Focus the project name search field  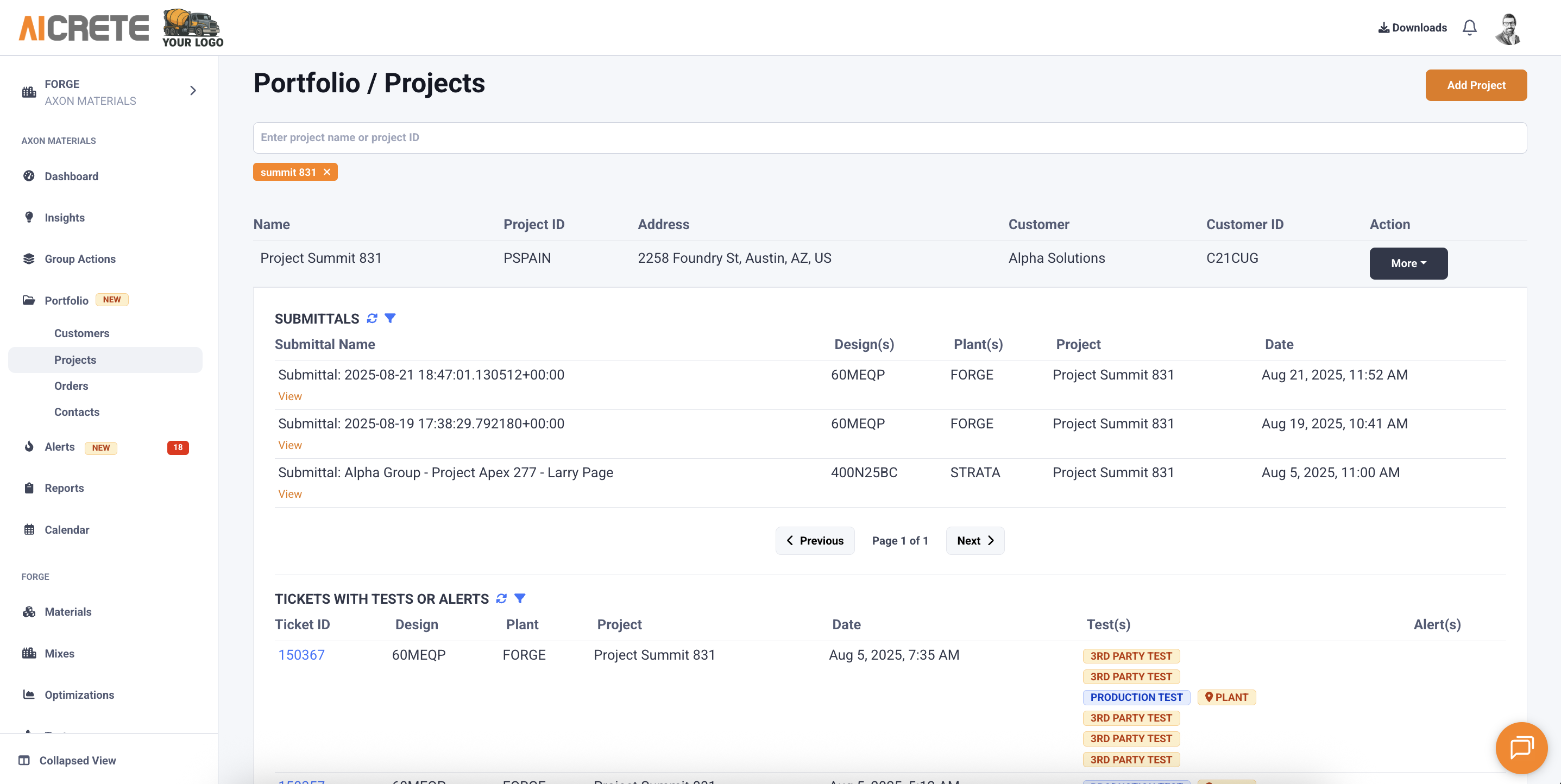coord(890,138)
